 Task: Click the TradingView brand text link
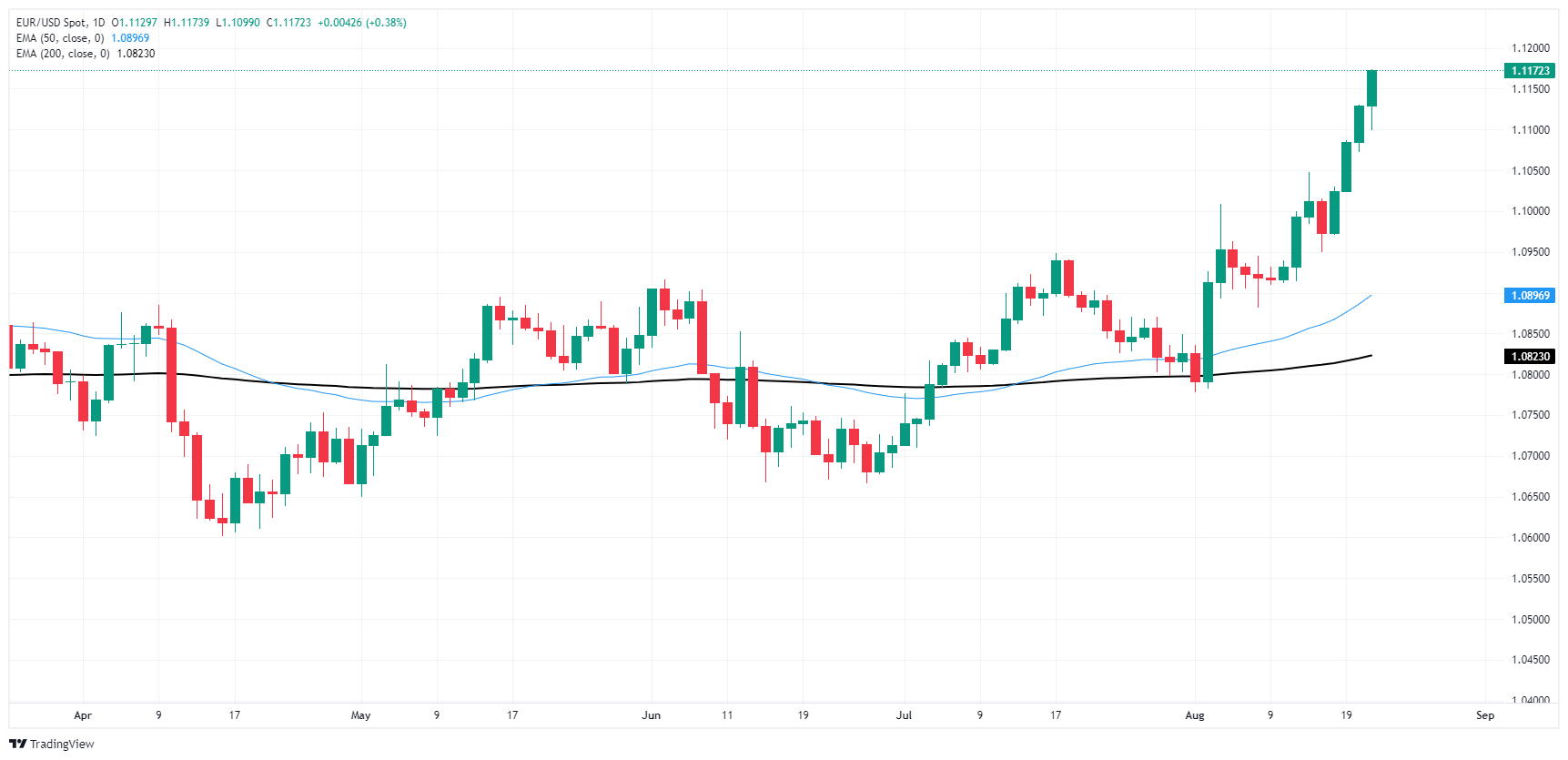[62, 744]
